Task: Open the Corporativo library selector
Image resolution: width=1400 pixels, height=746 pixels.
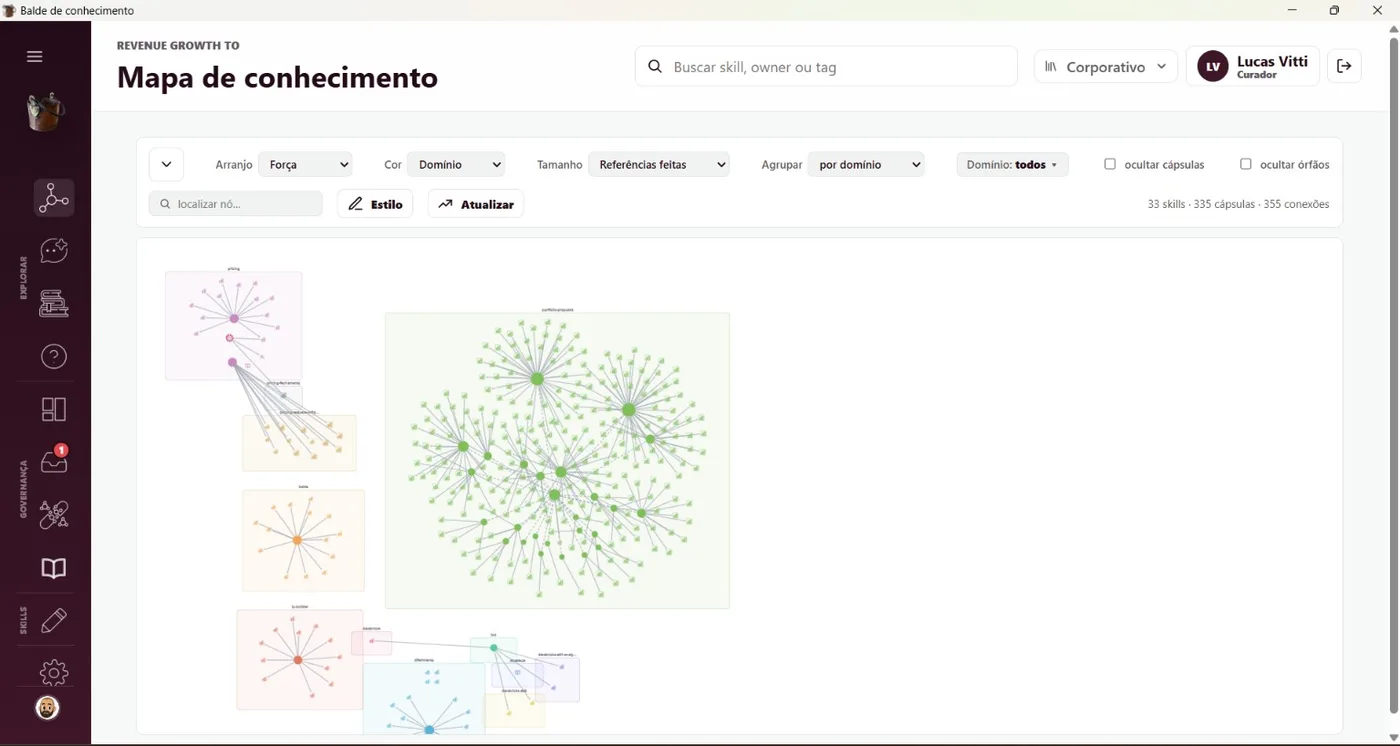Action: (1106, 67)
